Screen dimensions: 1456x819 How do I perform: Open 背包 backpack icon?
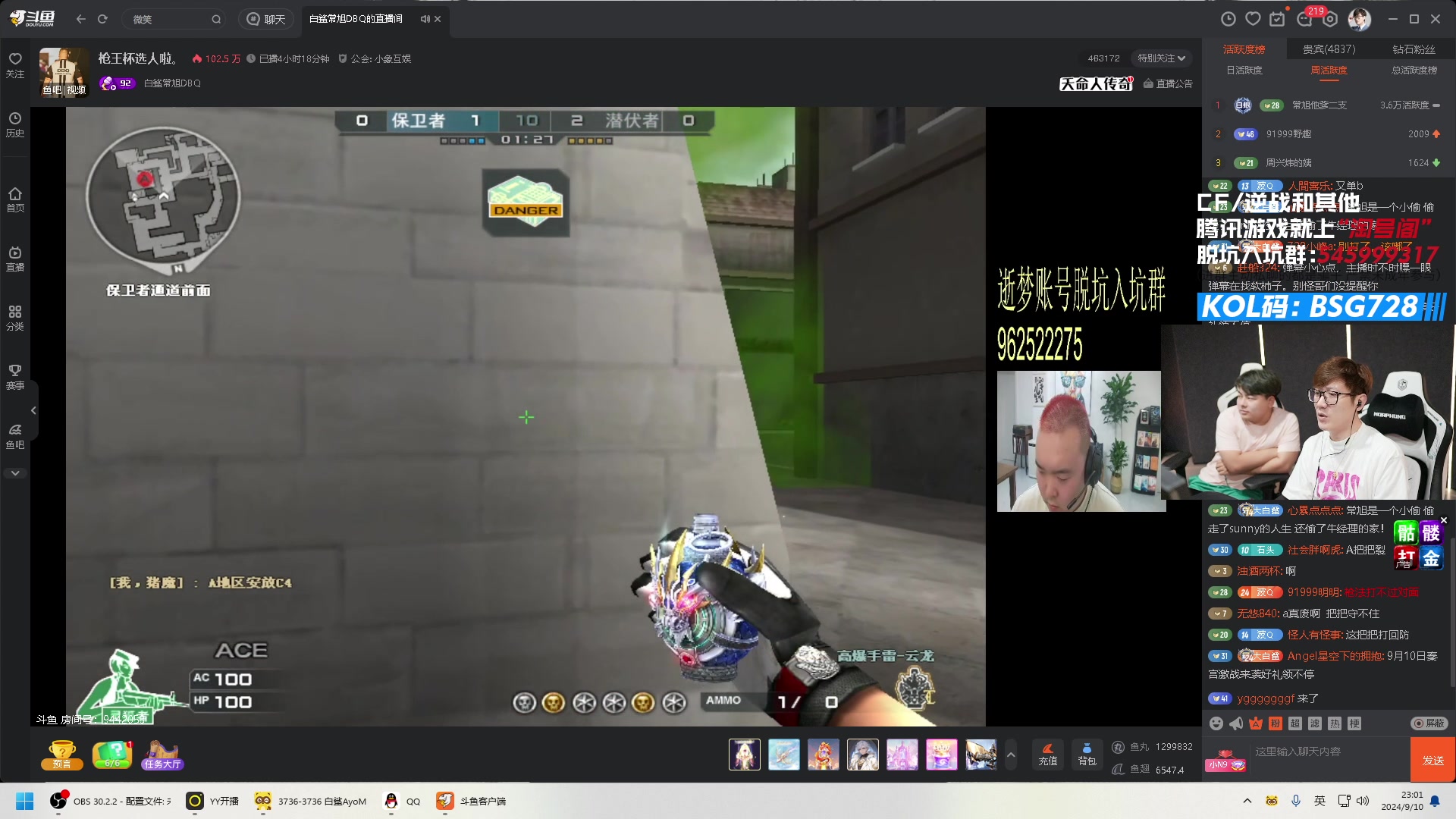click(1087, 754)
